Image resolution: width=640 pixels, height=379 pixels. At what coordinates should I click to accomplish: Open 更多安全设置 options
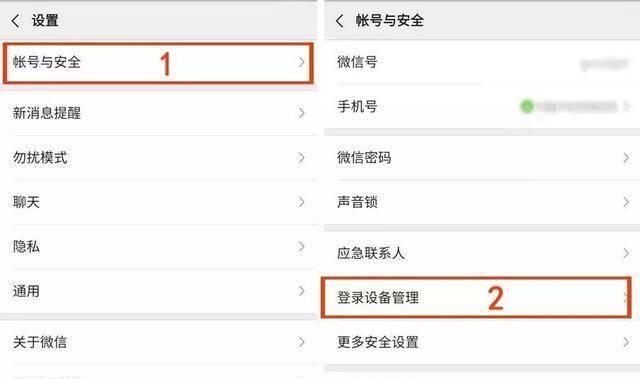point(482,342)
